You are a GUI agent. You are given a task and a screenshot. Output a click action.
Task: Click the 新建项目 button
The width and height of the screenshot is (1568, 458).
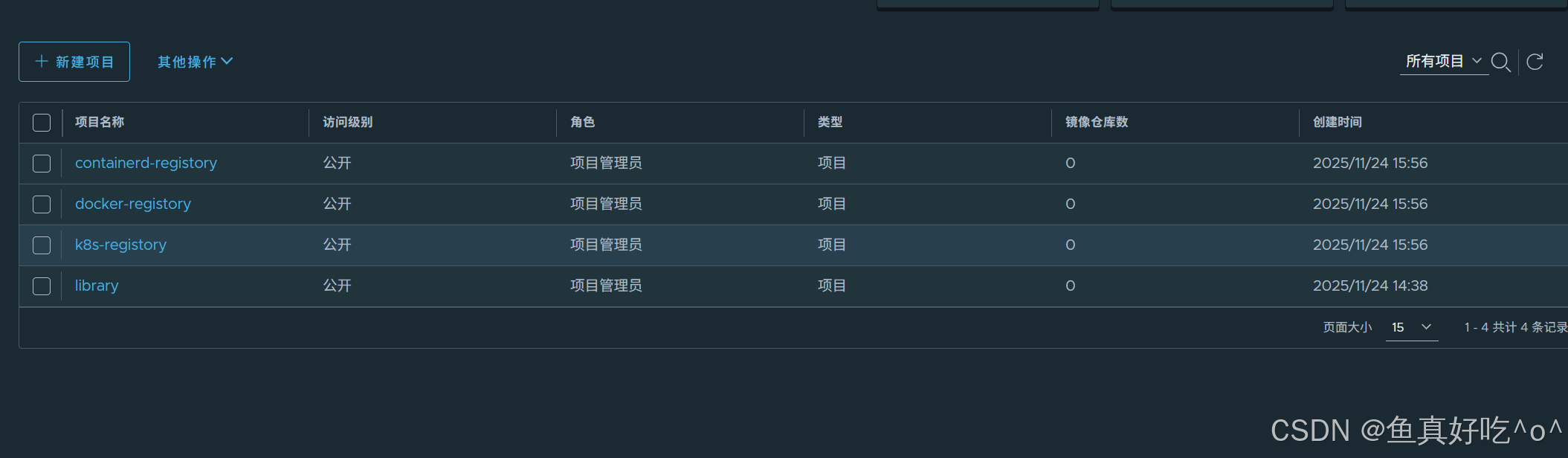tap(74, 62)
